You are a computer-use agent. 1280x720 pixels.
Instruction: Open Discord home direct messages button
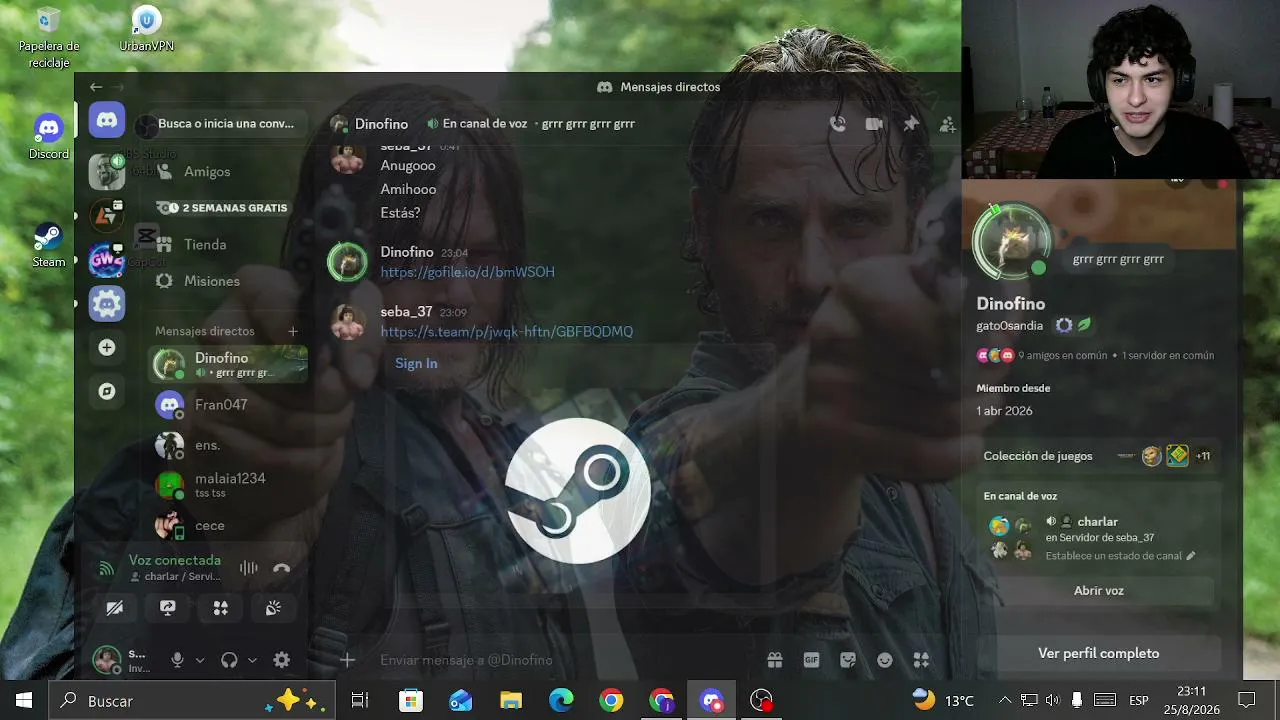tap(107, 120)
